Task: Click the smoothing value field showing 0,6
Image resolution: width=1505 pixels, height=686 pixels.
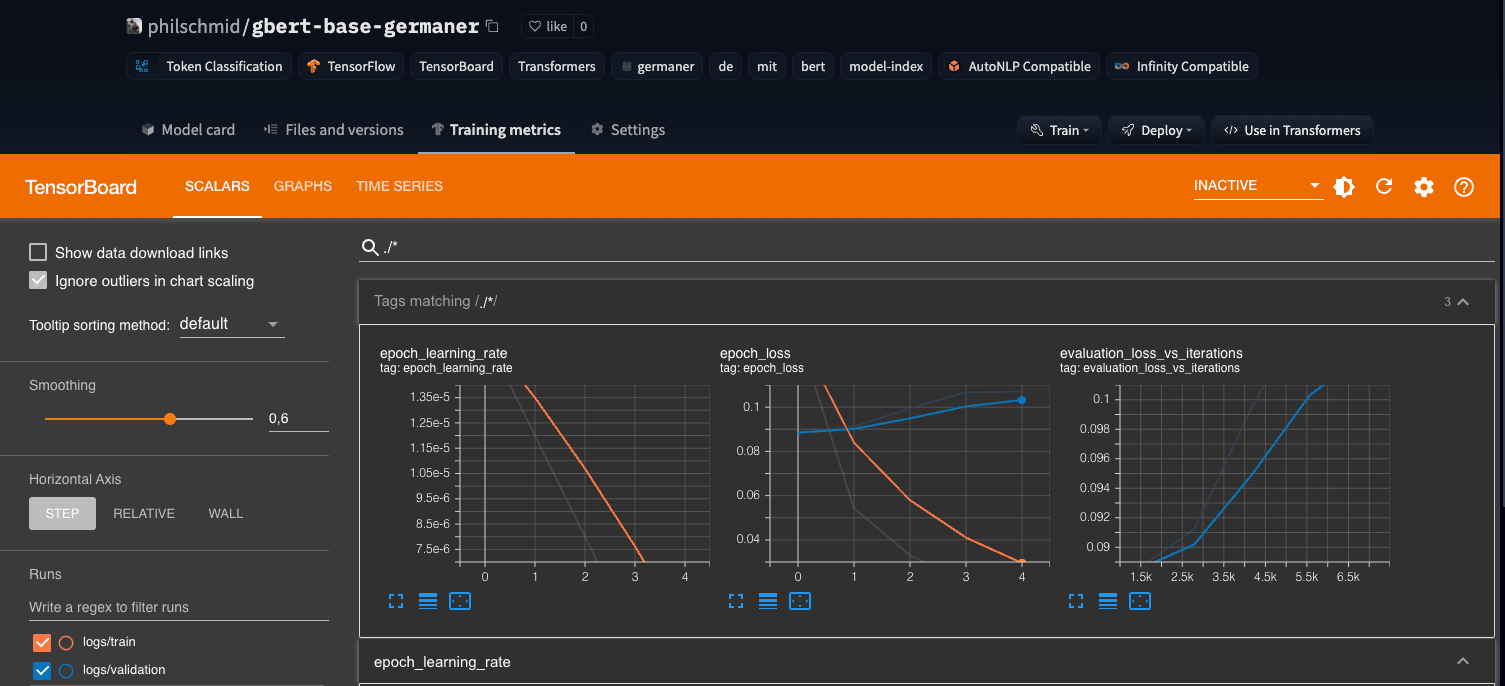Action: coord(298,419)
